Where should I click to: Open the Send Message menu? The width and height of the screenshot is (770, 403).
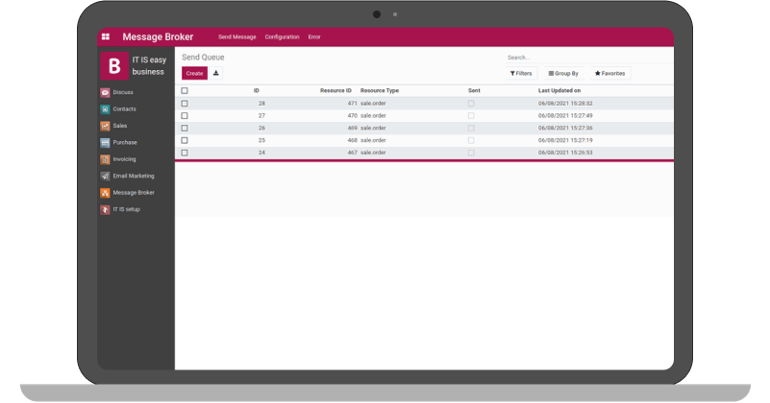(237, 37)
